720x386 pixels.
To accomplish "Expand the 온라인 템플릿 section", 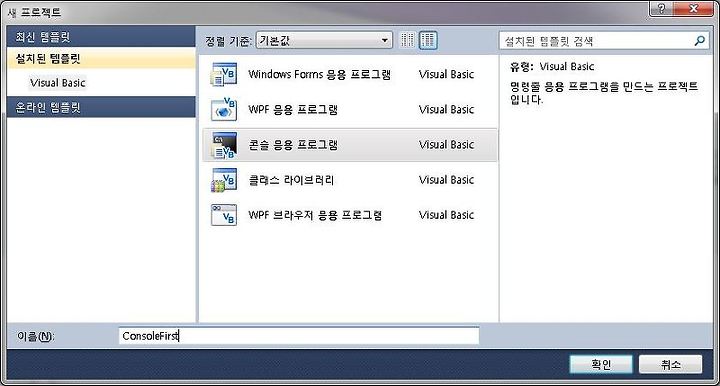I will pos(101,107).
